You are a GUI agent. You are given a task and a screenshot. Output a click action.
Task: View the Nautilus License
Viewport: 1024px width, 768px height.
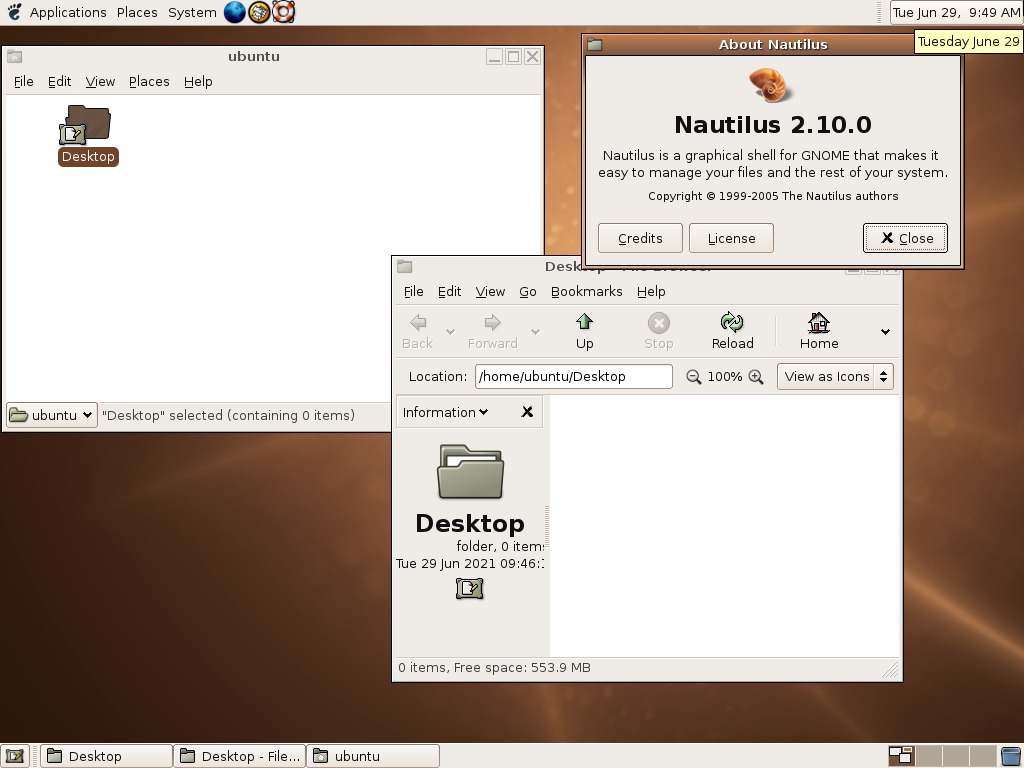(731, 238)
